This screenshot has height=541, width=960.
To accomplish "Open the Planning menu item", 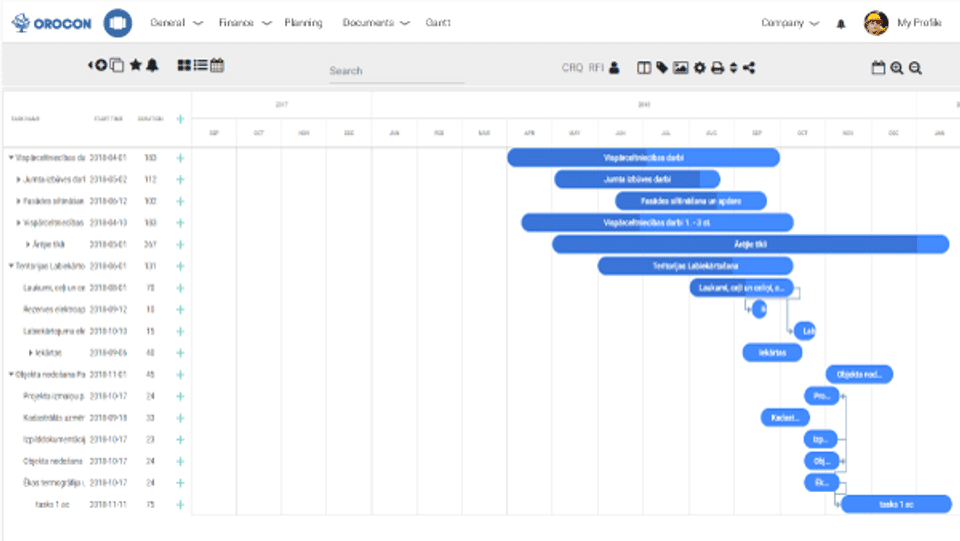I will click(x=303, y=23).
